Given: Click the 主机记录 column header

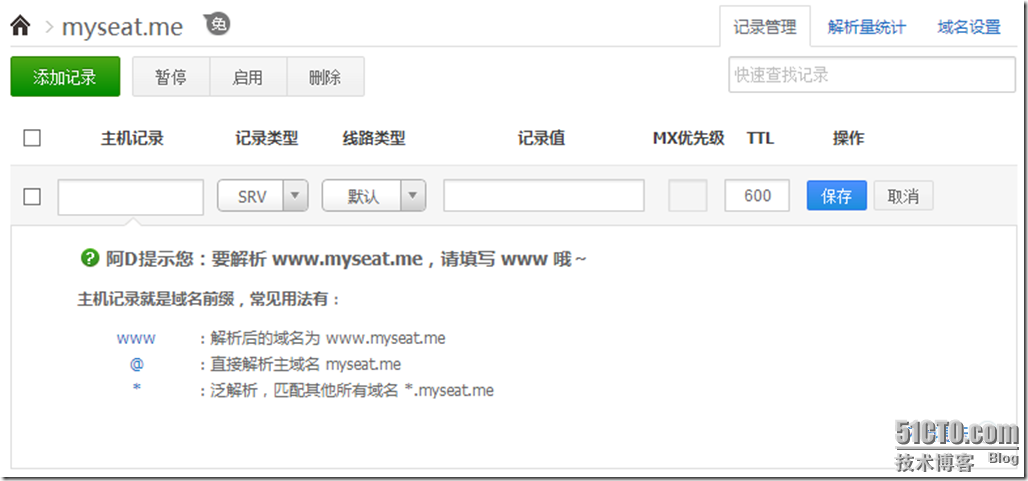Looking at the screenshot, I should [132, 138].
